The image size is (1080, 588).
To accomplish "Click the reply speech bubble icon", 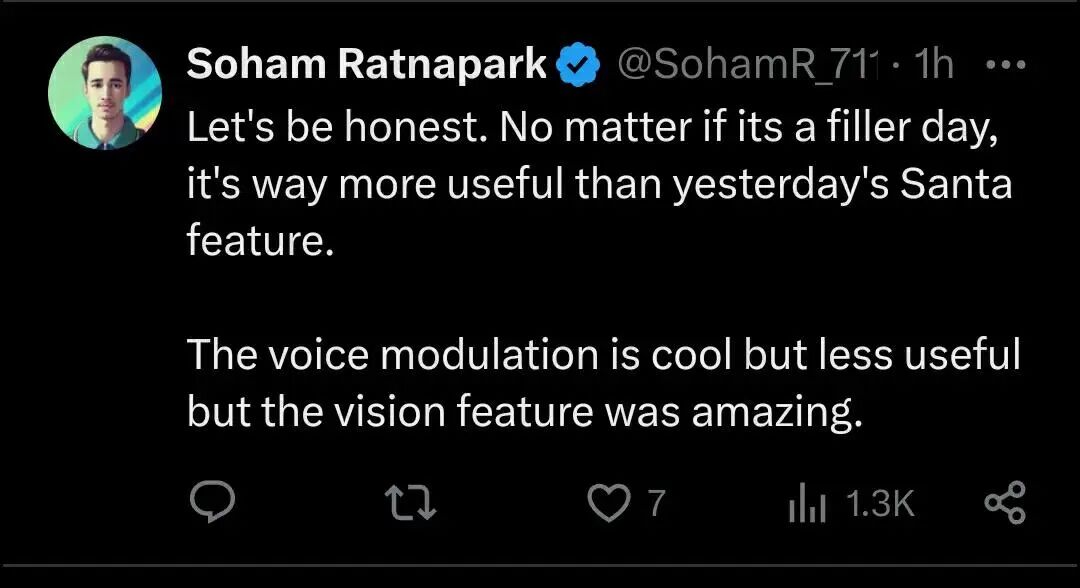I will coord(212,503).
